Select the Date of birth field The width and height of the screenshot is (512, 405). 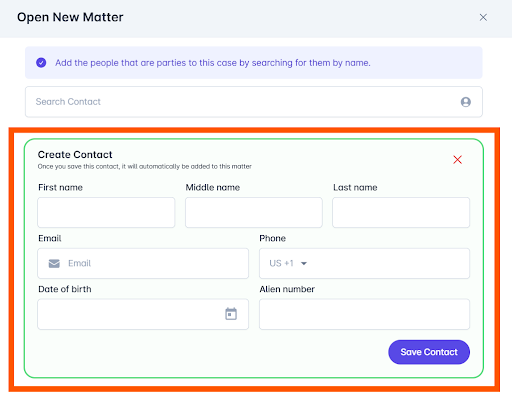(143, 314)
